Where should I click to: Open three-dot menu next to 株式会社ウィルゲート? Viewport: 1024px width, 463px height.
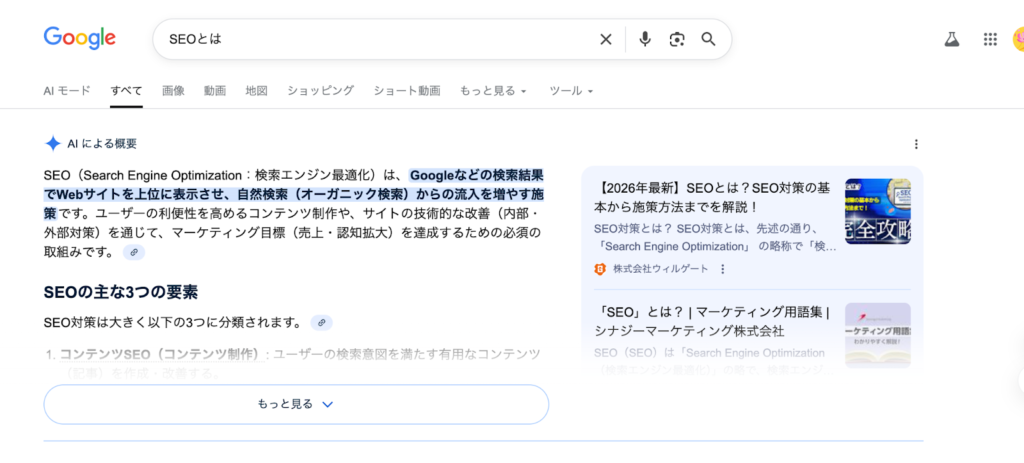[x=723, y=269]
